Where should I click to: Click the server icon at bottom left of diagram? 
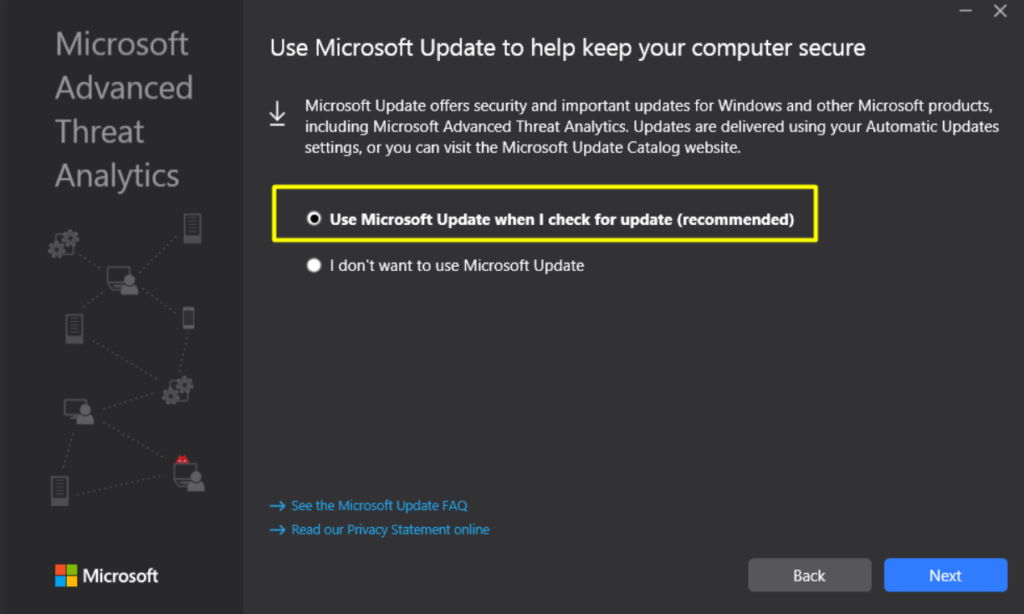click(x=59, y=491)
